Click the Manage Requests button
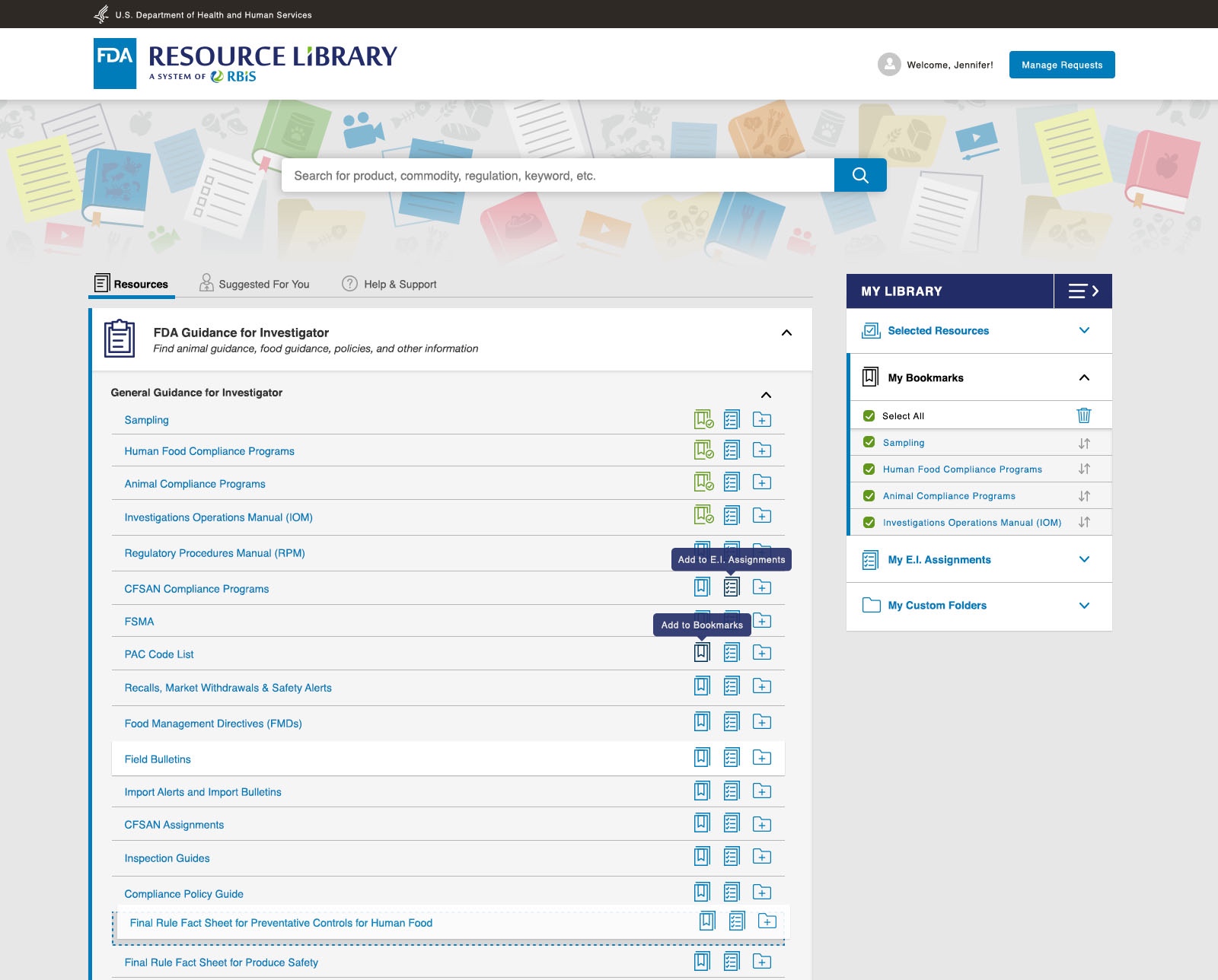Viewport: 1218px width, 980px height. tap(1062, 65)
